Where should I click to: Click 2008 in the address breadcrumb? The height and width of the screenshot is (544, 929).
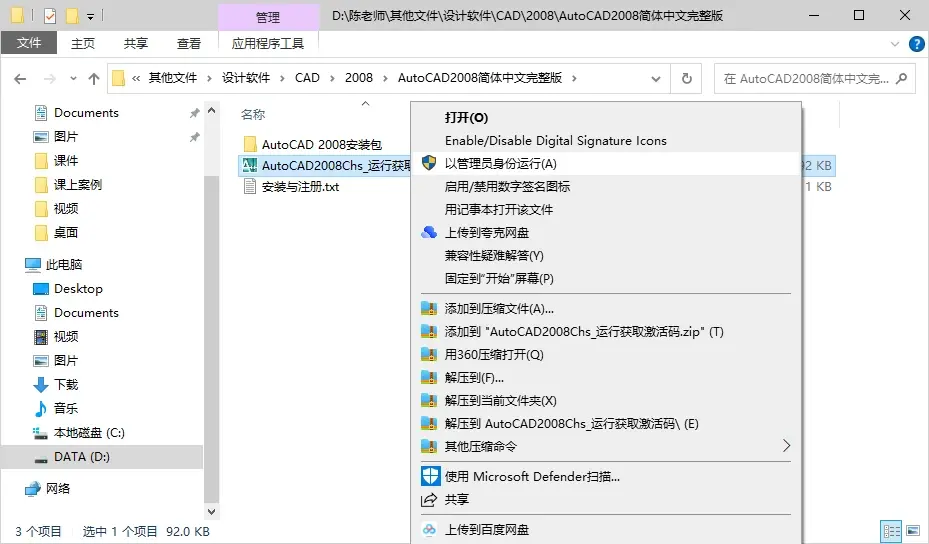359,78
